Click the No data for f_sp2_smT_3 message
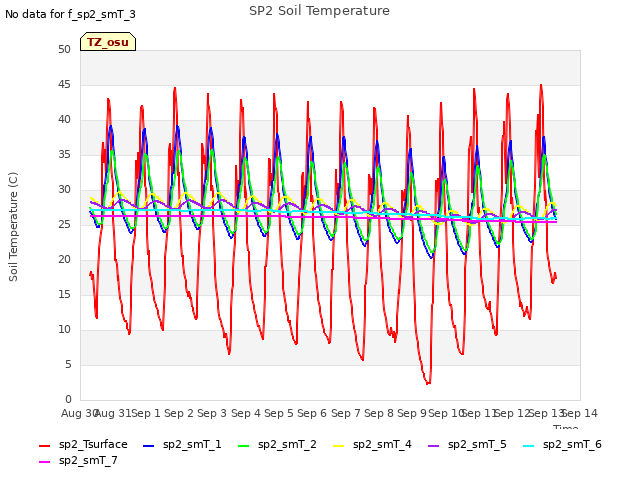This screenshot has width=640, height=480. click(70, 15)
